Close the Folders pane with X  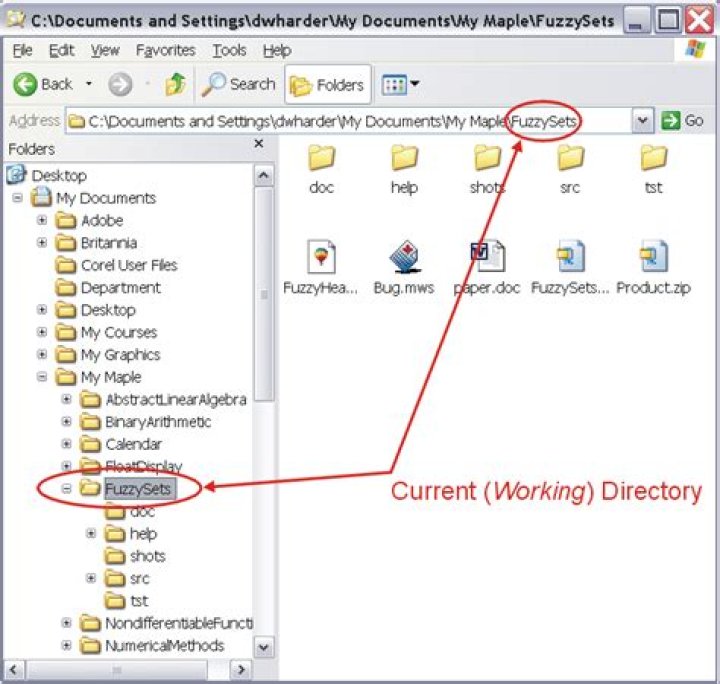coord(259,144)
